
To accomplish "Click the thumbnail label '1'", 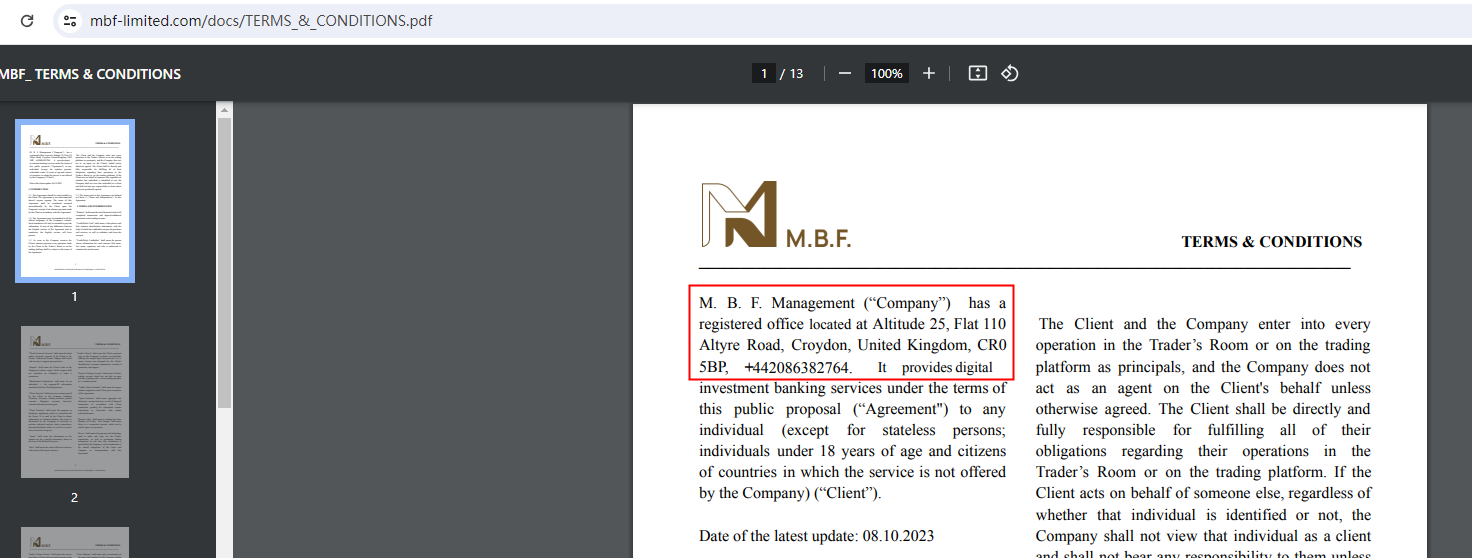I will pyautogui.click(x=74, y=297).
